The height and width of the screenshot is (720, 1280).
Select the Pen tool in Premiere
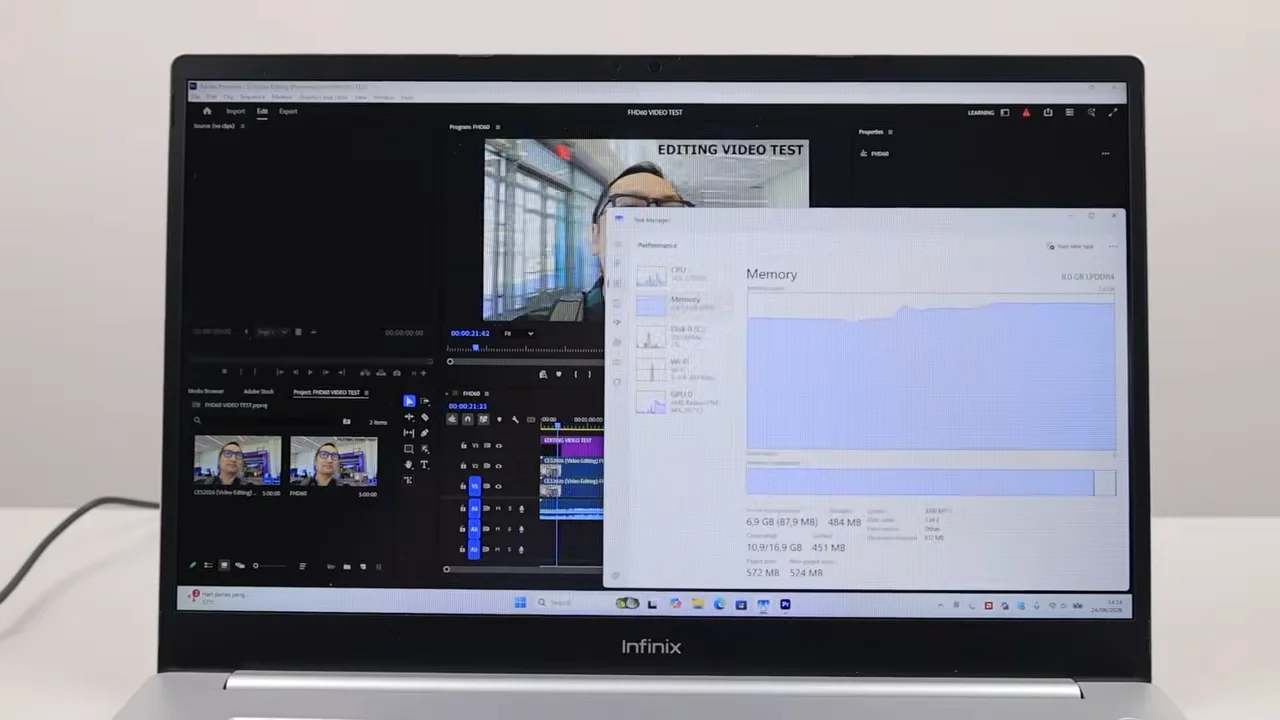[425, 433]
